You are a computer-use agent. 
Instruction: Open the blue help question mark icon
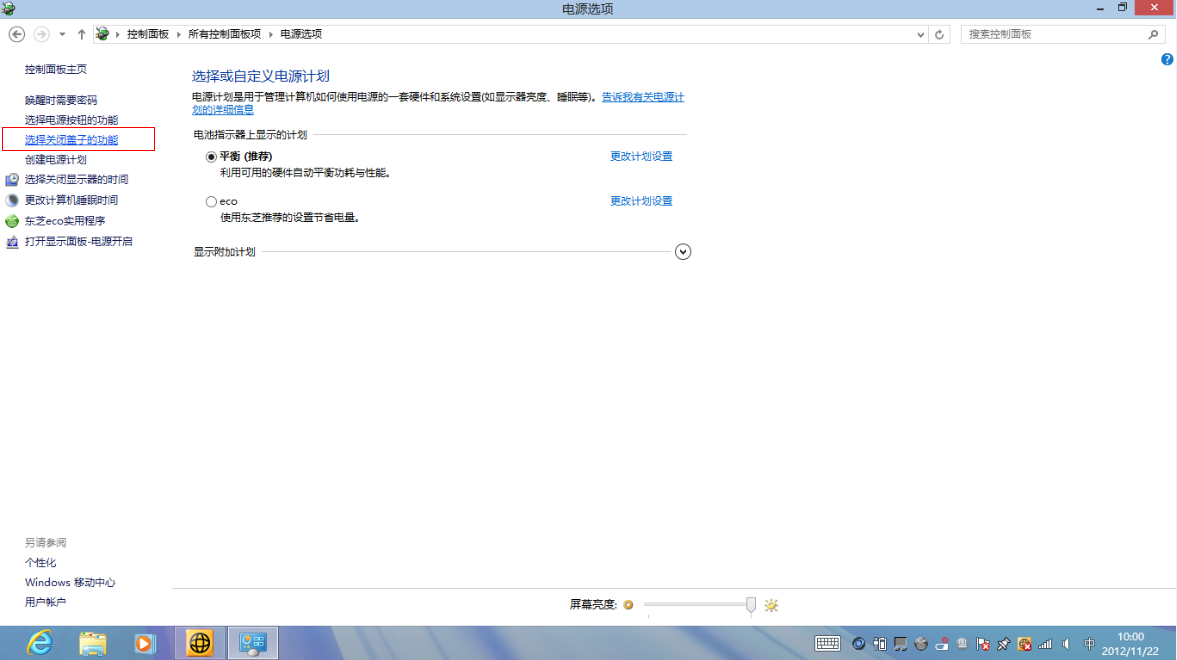coord(1166,60)
